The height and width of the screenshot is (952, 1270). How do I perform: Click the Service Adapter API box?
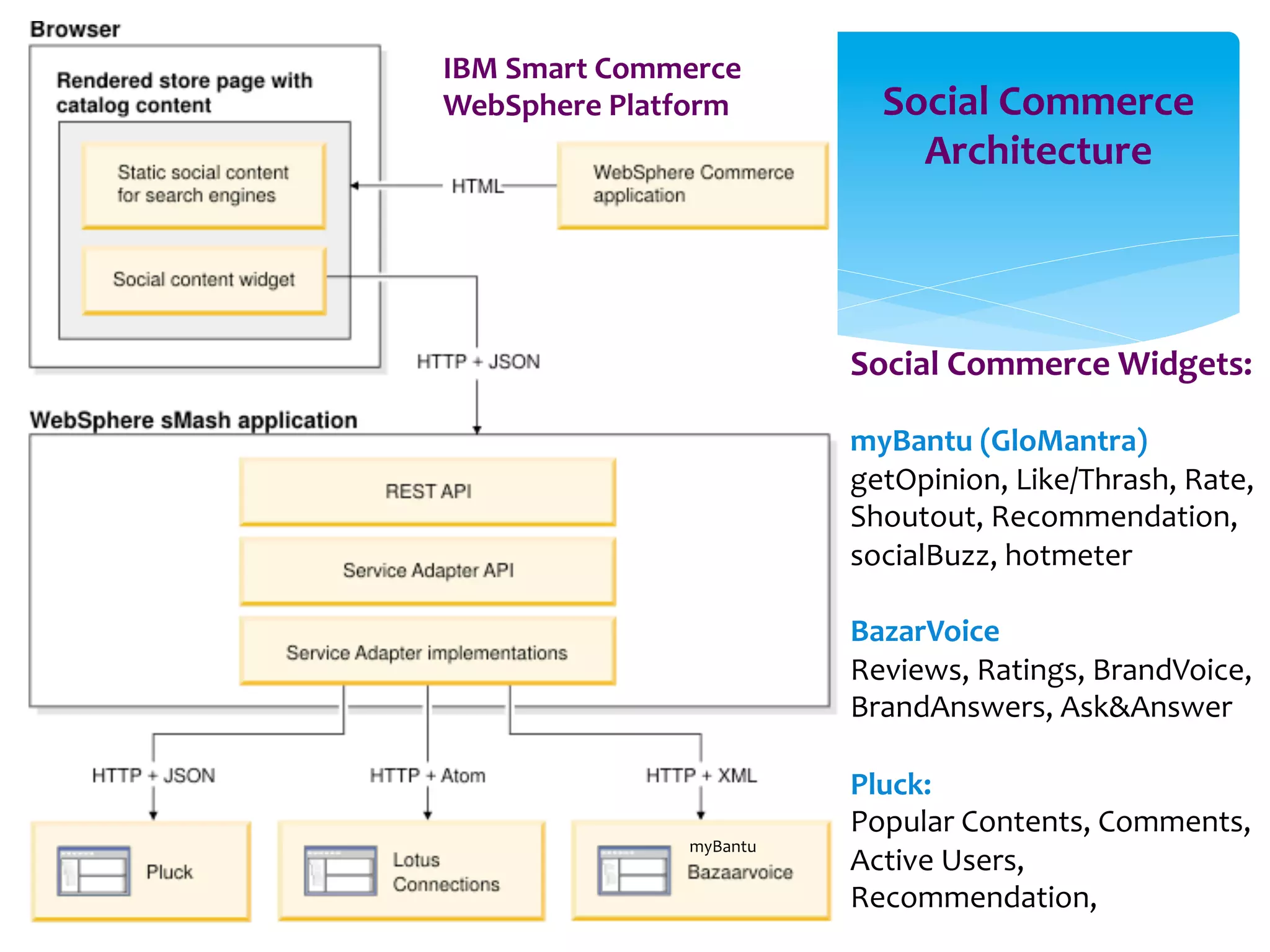[x=428, y=570]
